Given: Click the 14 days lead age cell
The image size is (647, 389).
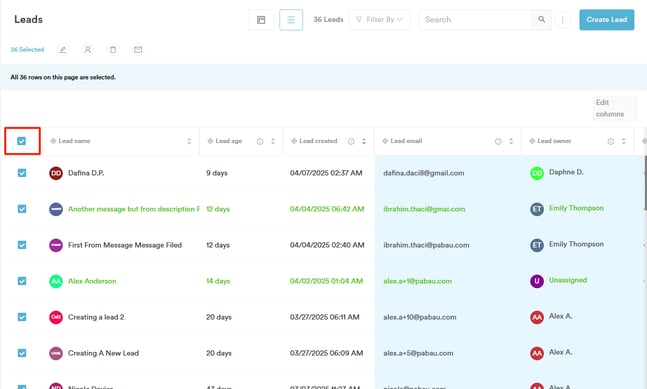Looking at the screenshot, I should coord(218,281).
